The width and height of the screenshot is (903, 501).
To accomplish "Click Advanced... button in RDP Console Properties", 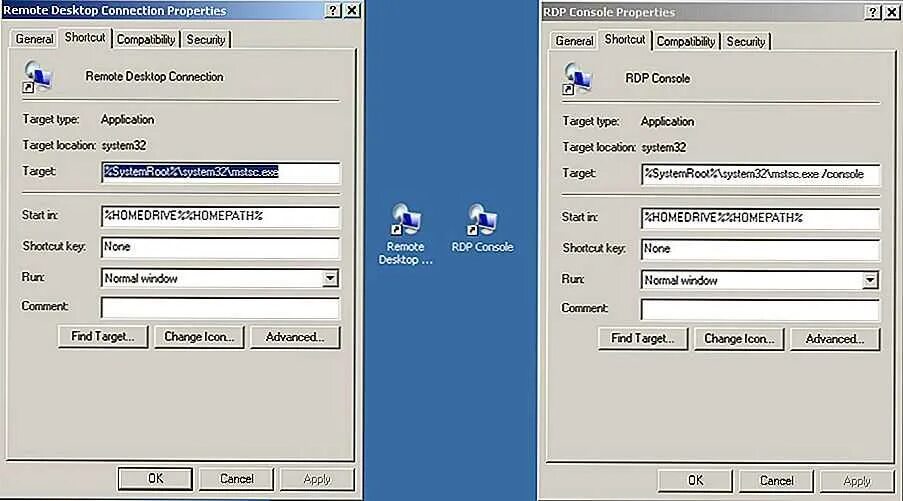I will coord(835,339).
